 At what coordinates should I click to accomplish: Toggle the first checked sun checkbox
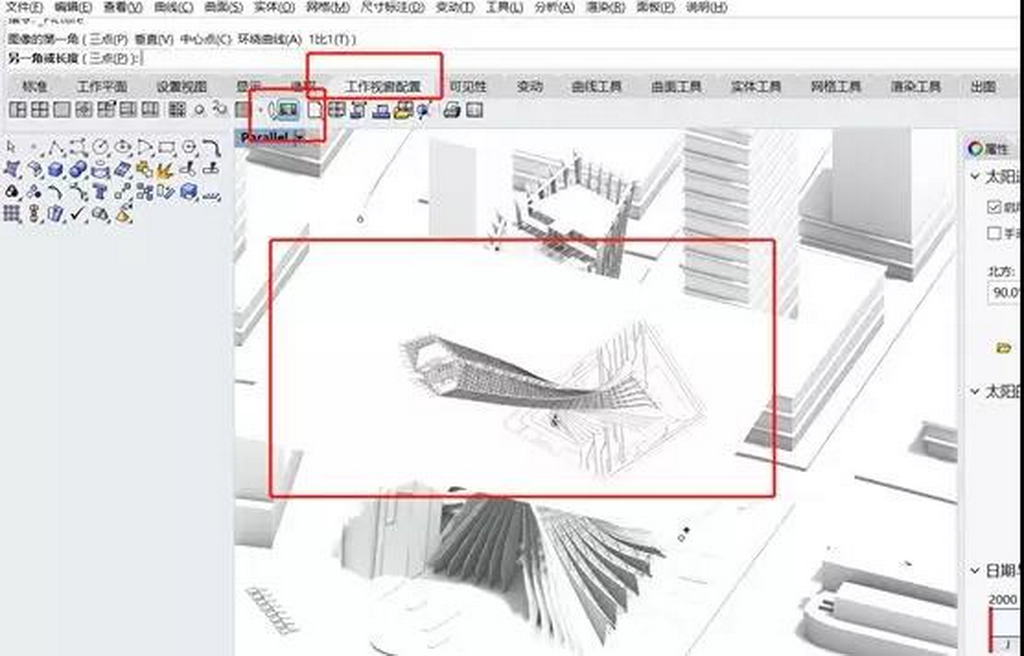(993, 207)
